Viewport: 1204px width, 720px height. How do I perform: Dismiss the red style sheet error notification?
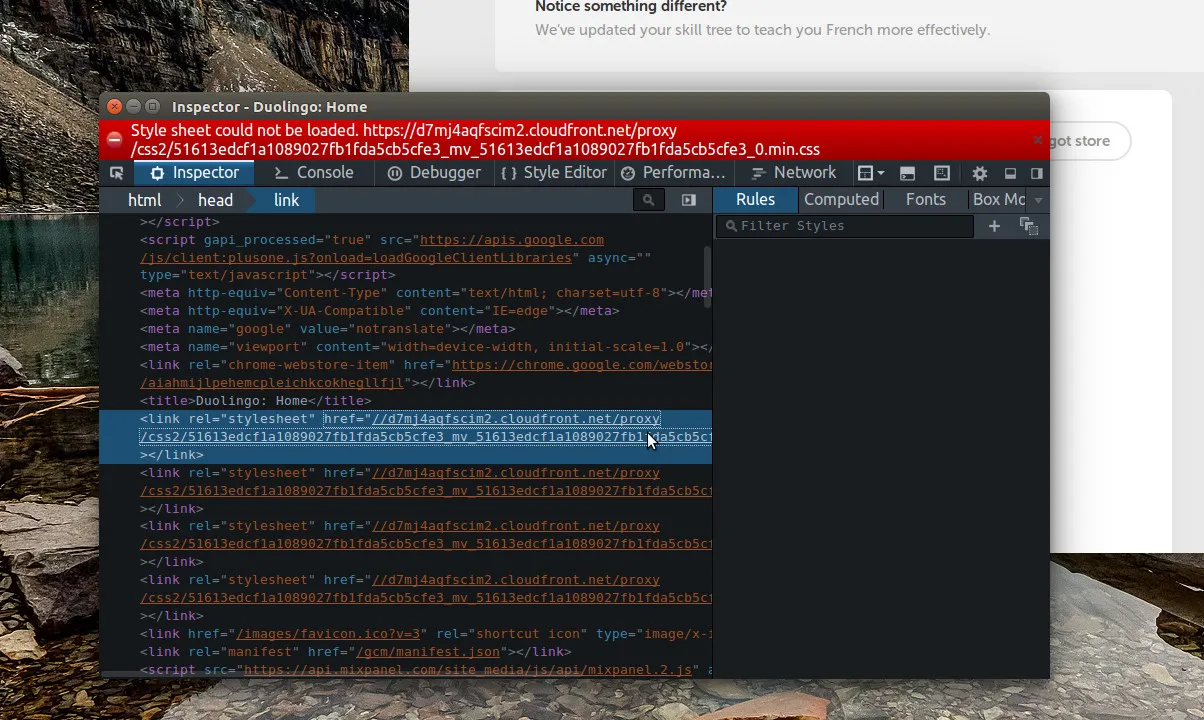coord(1037,140)
